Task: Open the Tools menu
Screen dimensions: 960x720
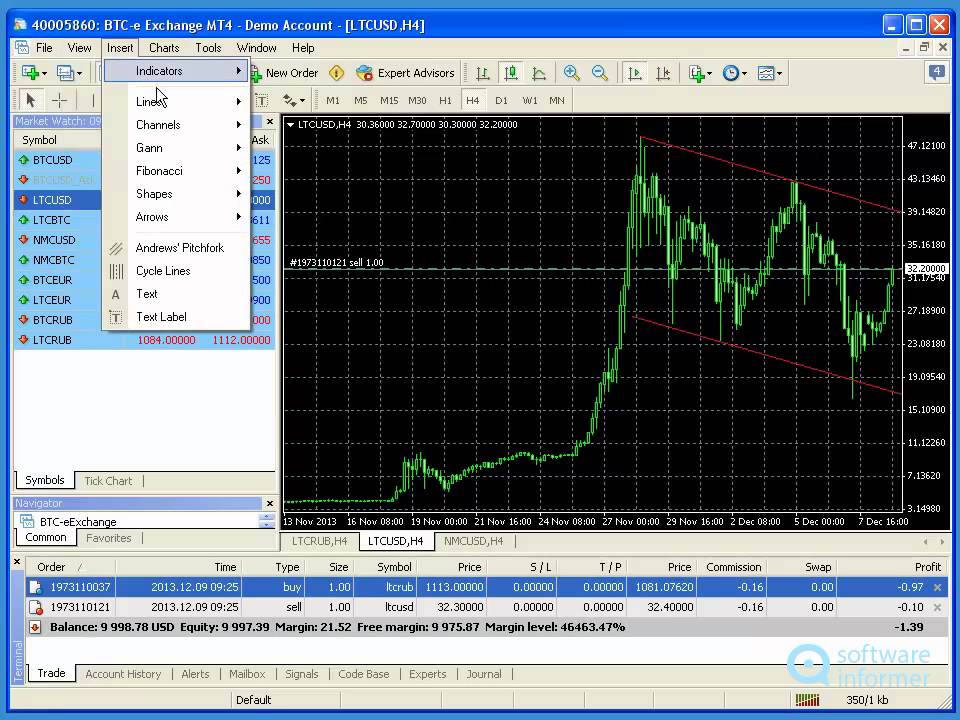Action: (208, 48)
